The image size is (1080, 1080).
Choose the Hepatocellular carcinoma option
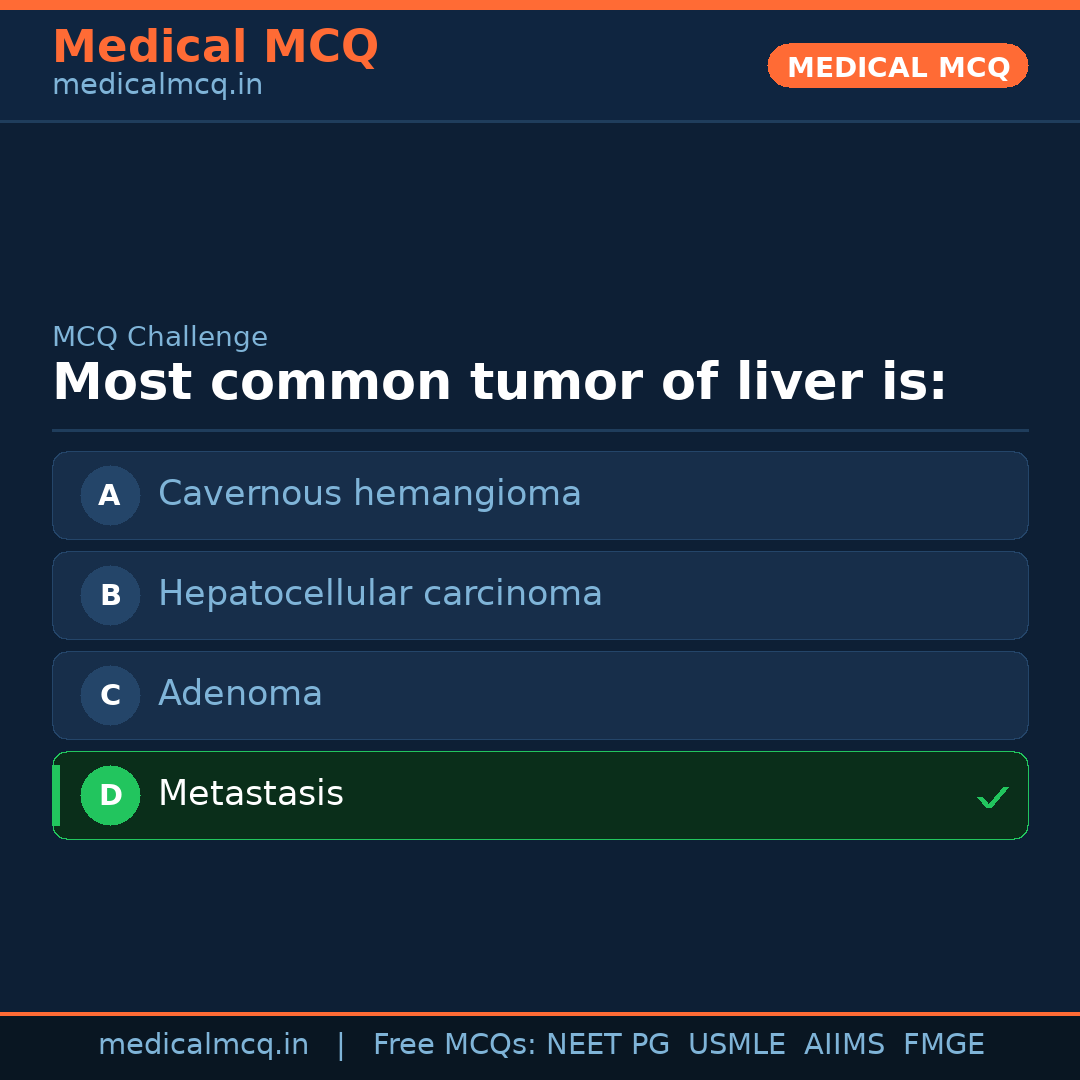click(x=380, y=594)
